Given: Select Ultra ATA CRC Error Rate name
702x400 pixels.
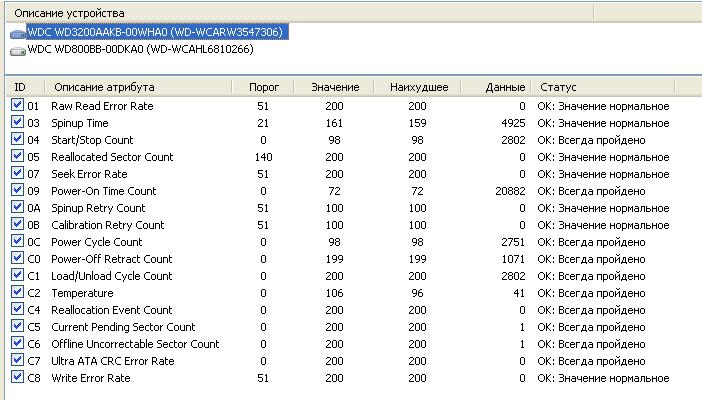Looking at the screenshot, I should pos(112,361).
